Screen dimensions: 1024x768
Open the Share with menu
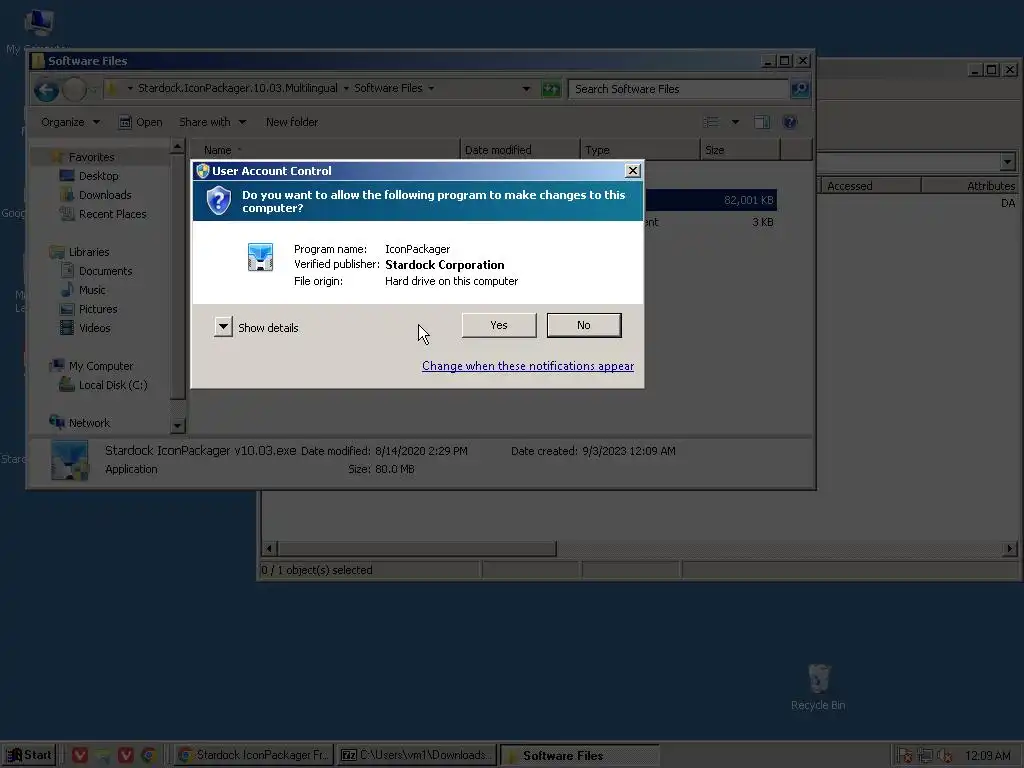[x=212, y=122]
